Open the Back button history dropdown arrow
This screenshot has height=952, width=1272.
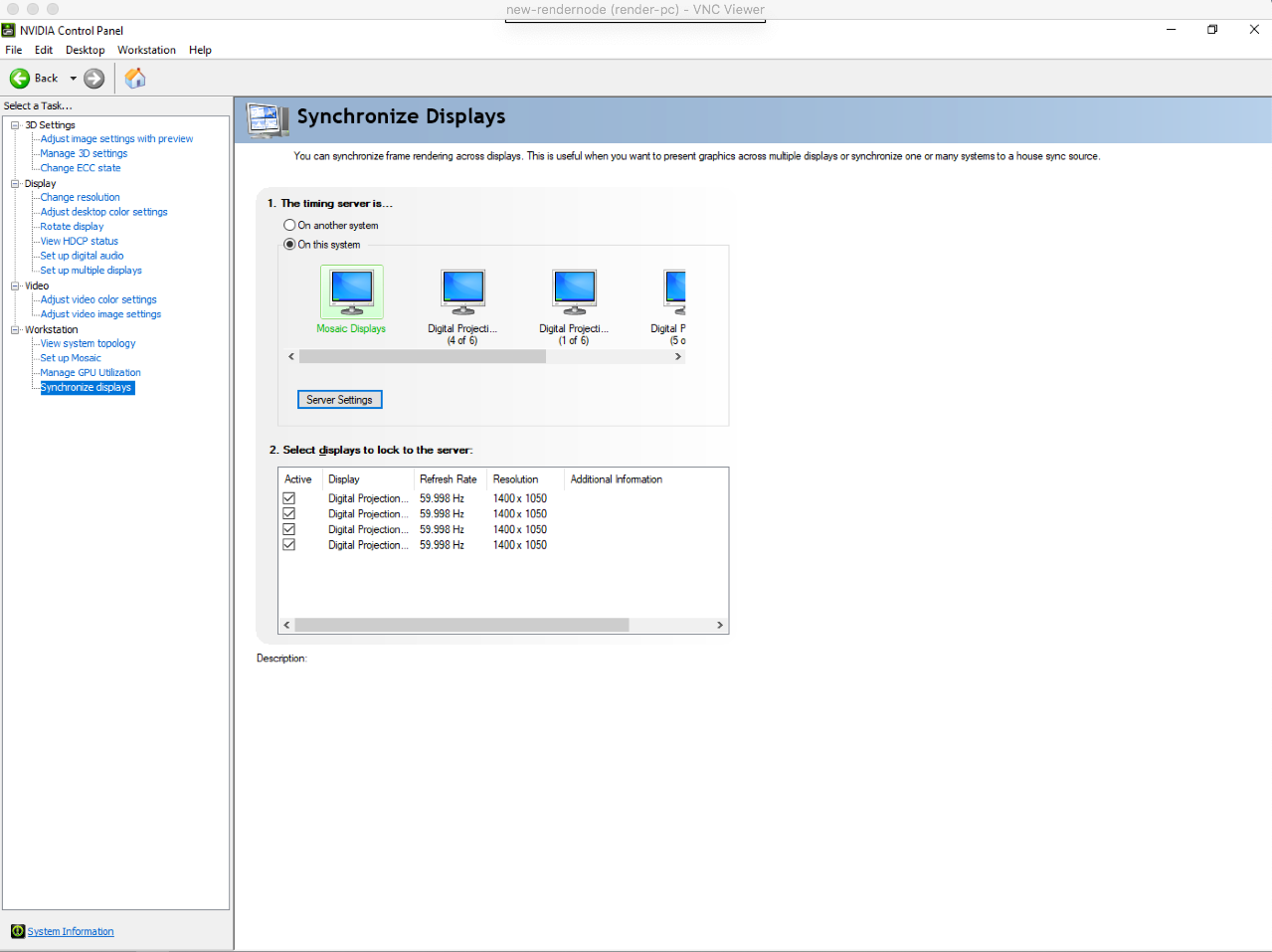73,79
